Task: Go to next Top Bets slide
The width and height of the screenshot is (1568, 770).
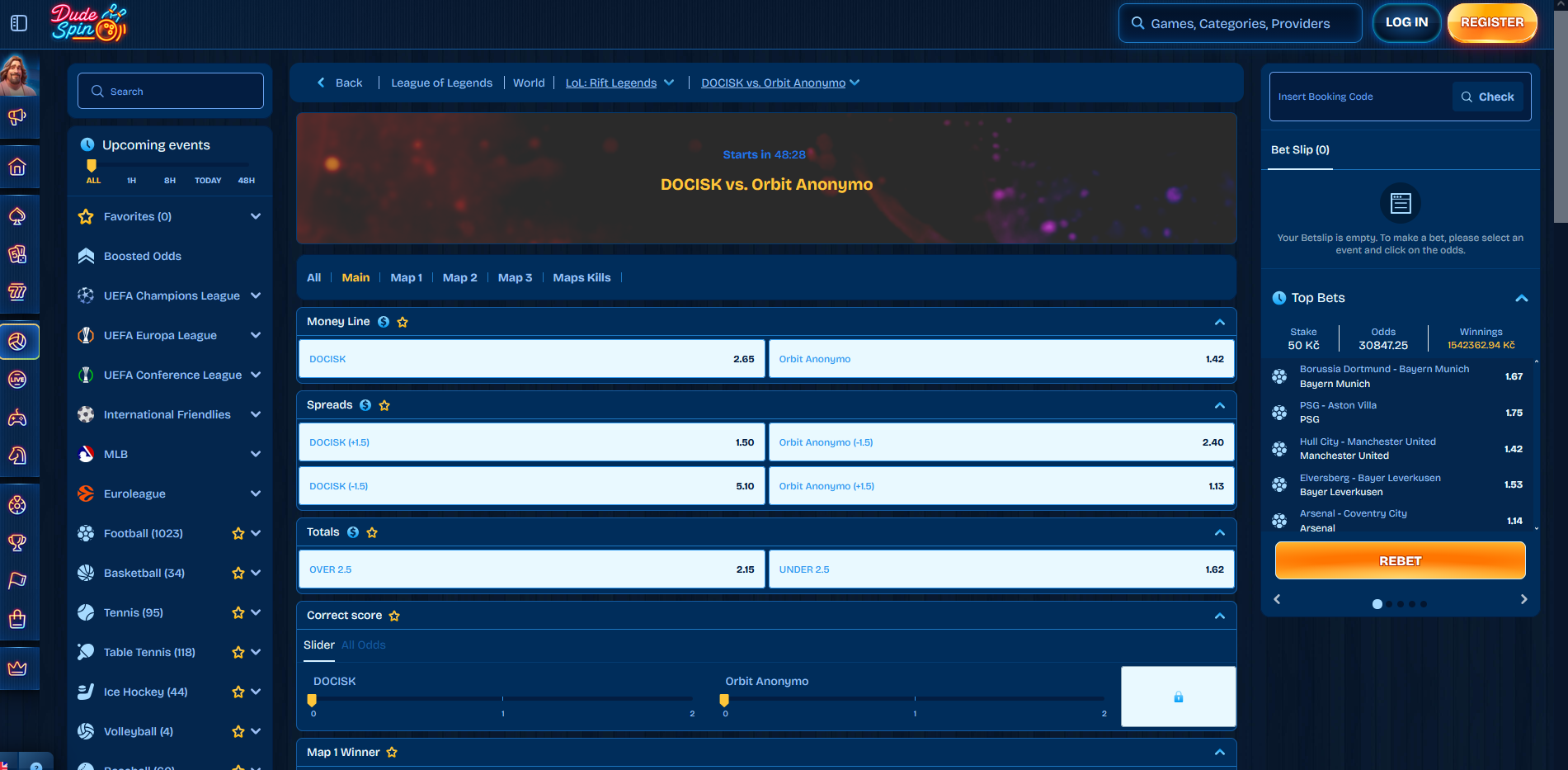Action: click(x=1523, y=599)
